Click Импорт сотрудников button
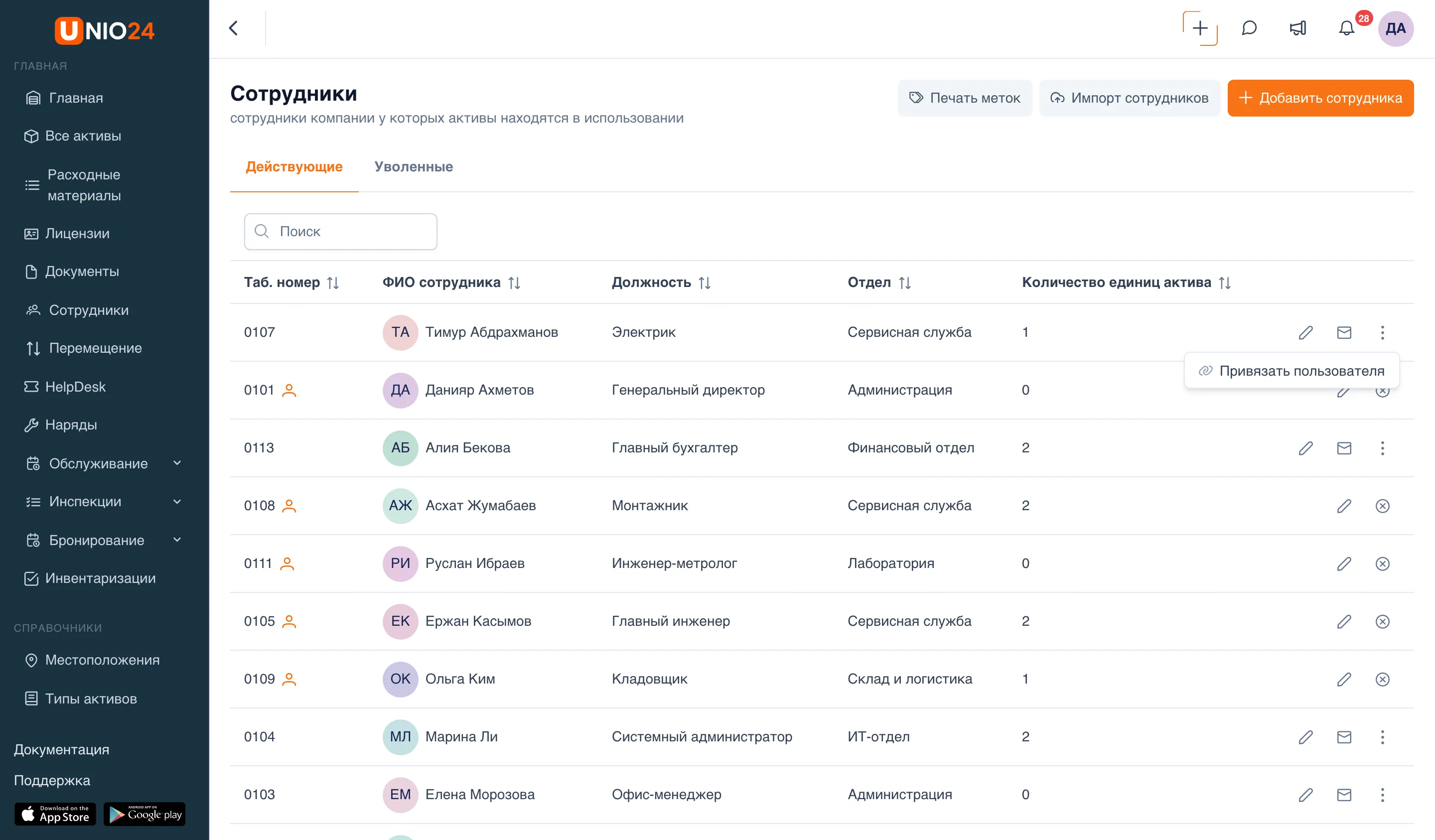This screenshot has height=840, width=1435. (x=1129, y=98)
